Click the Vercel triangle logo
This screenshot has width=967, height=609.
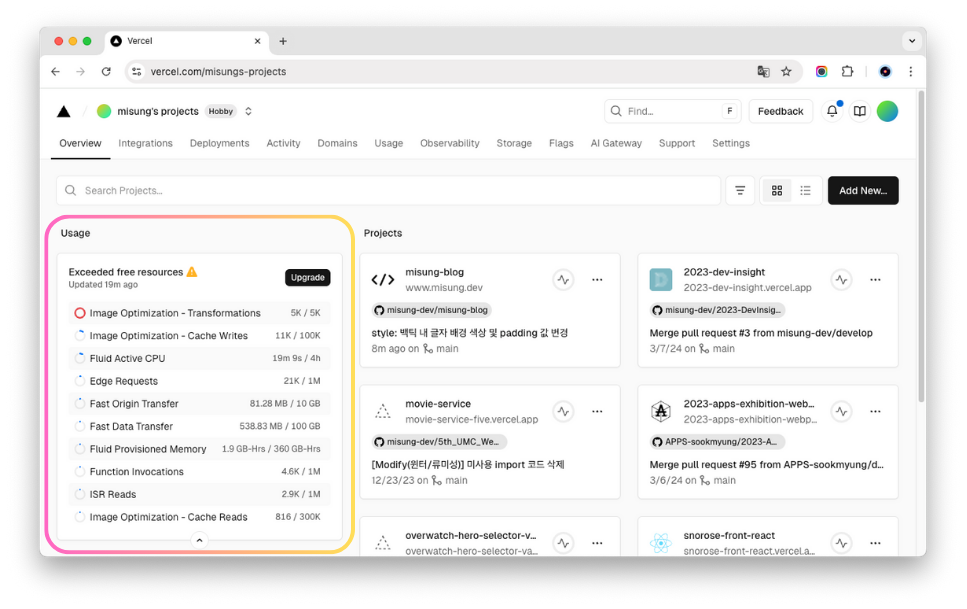click(64, 111)
